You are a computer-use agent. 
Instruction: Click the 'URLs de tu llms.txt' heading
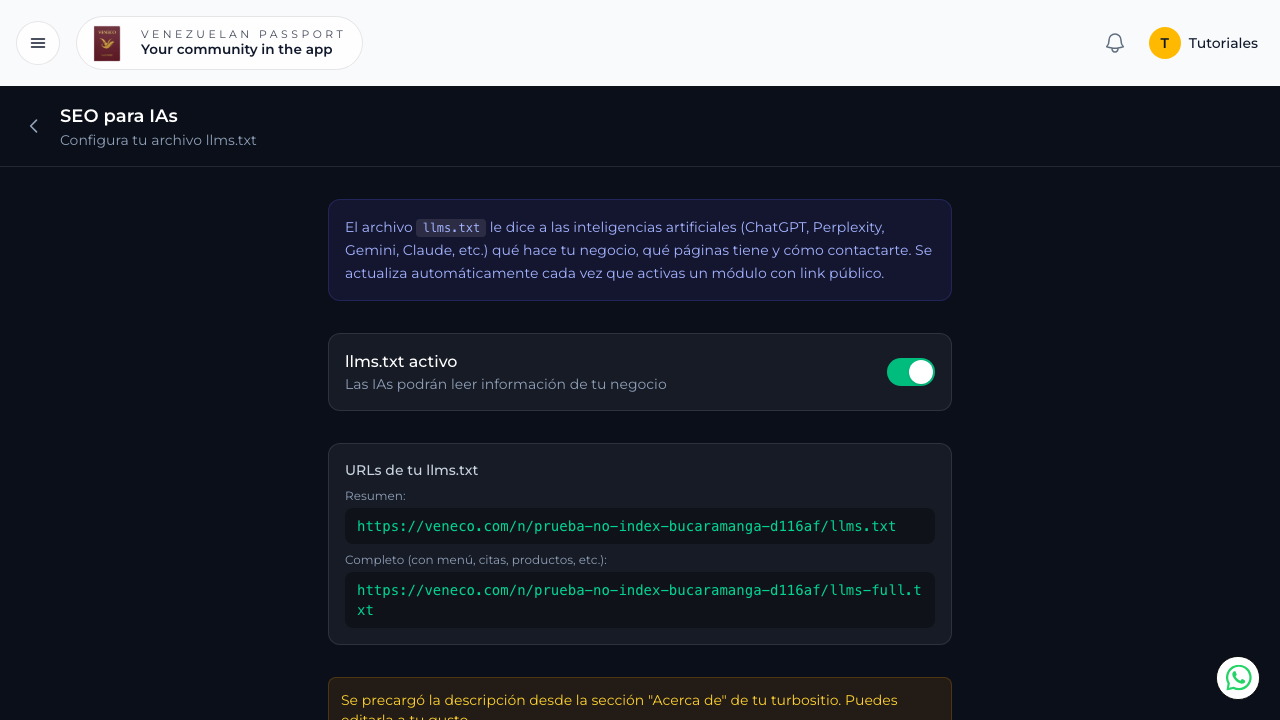412,470
